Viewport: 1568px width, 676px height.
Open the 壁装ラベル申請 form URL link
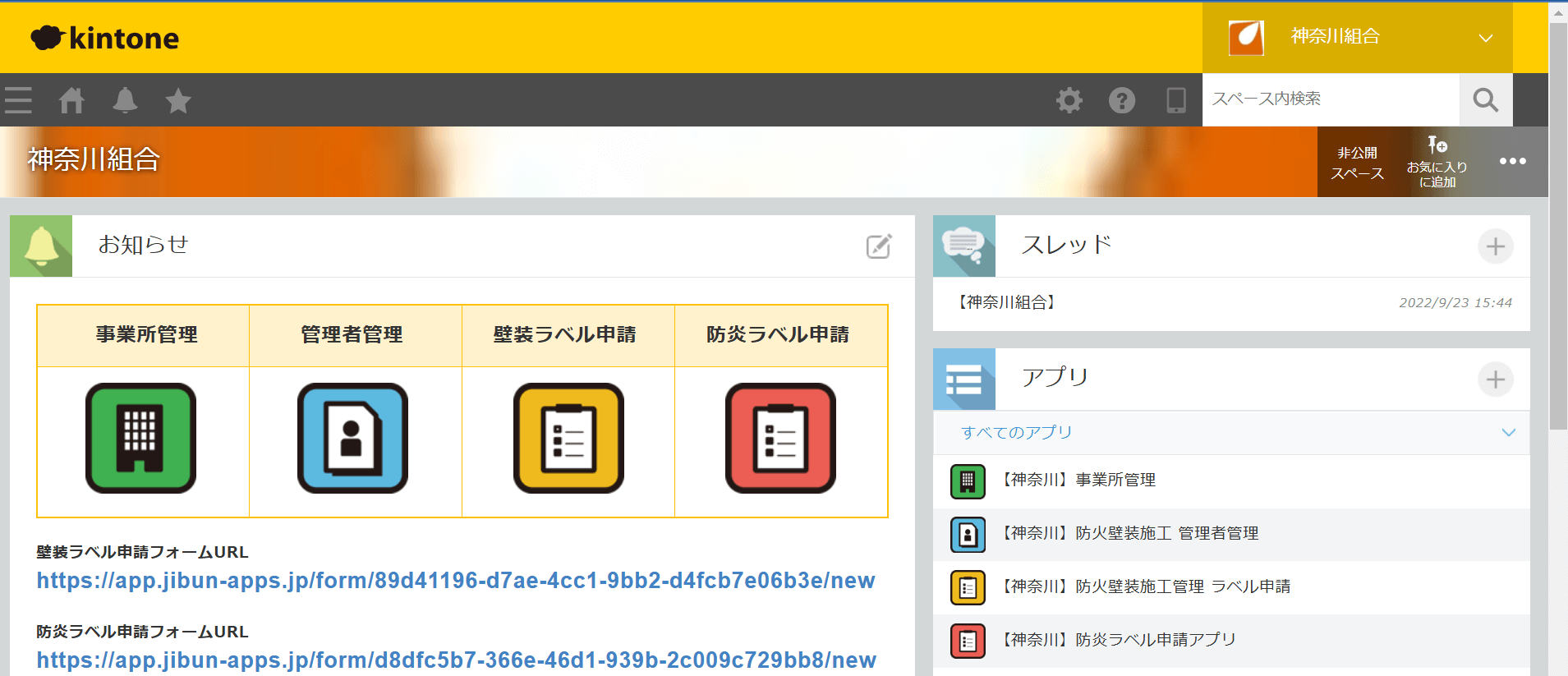coord(456,581)
